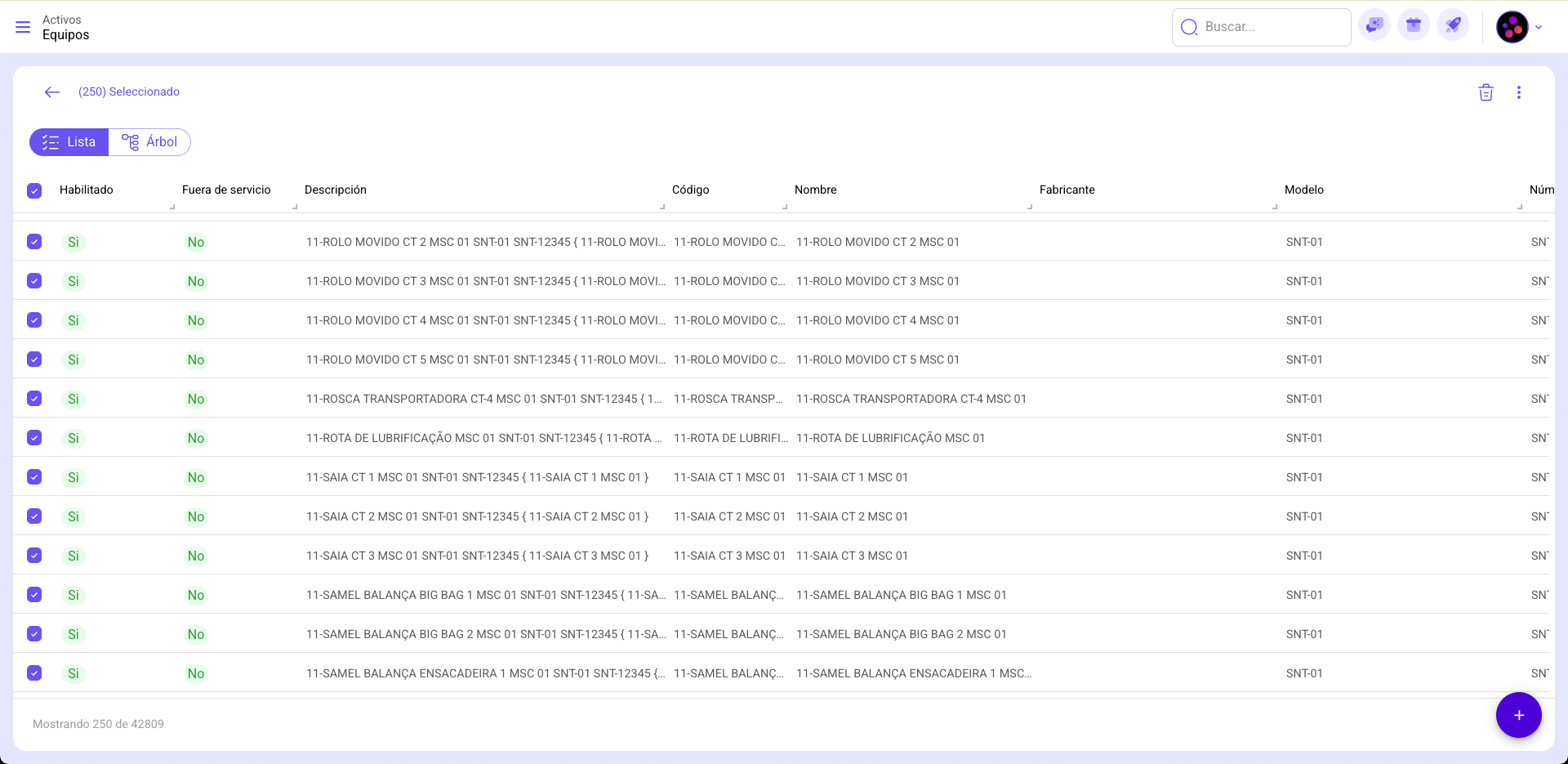Uncheck the 11-SAIA CT 1 MSC 01 row
The height and width of the screenshot is (764, 1568).
(x=34, y=477)
